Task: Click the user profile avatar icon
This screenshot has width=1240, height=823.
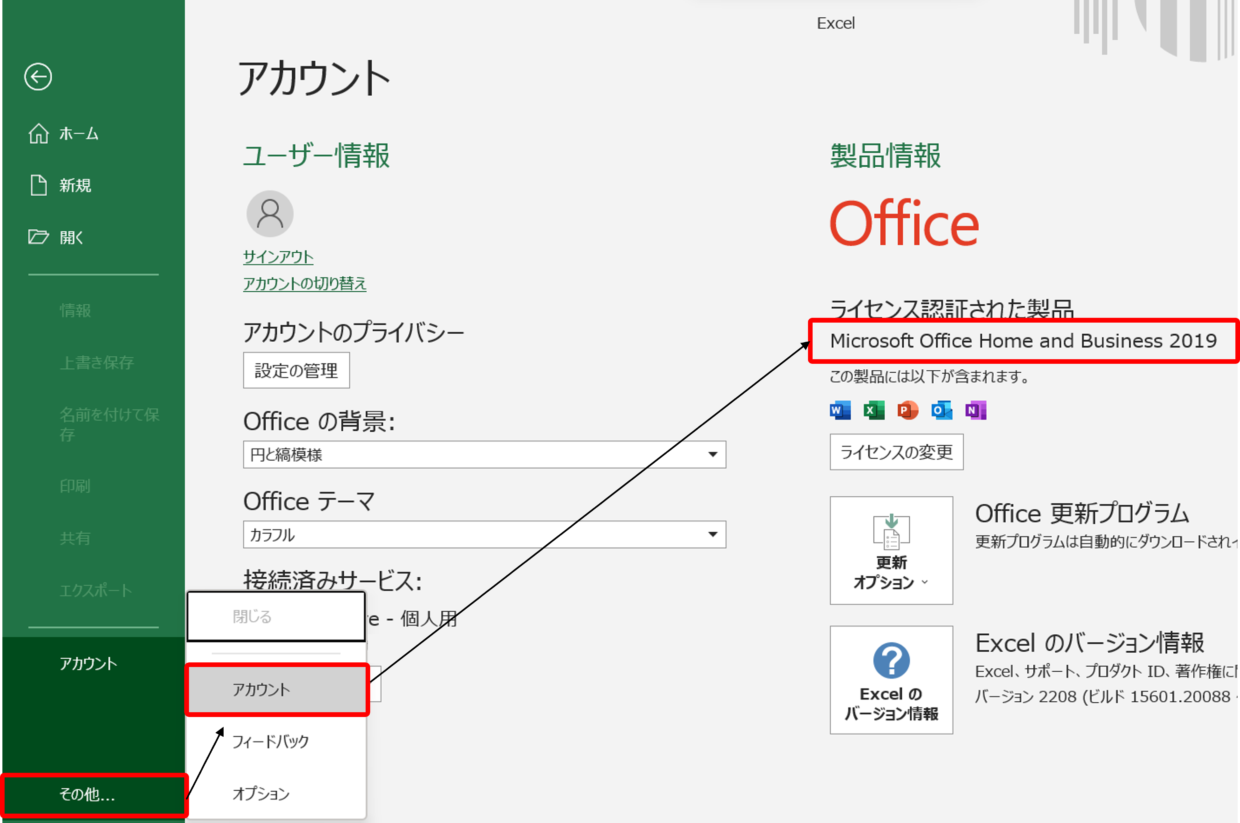Action: [270, 214]
